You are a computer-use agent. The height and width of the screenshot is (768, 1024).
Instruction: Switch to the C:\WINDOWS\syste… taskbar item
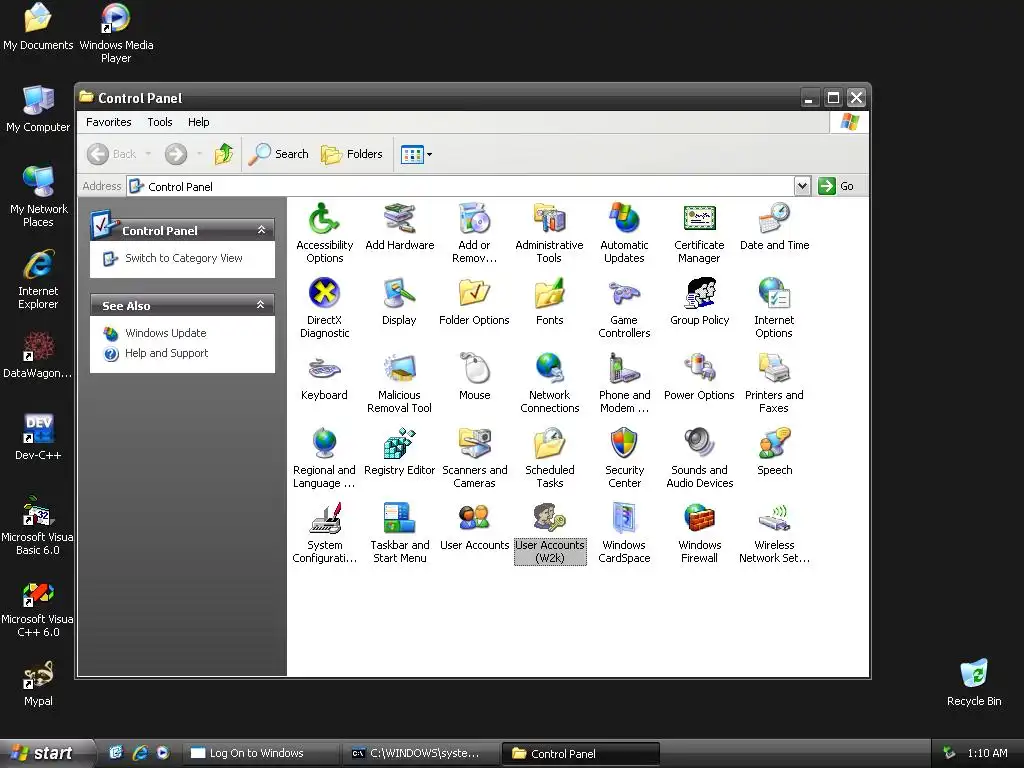point(421,753)
